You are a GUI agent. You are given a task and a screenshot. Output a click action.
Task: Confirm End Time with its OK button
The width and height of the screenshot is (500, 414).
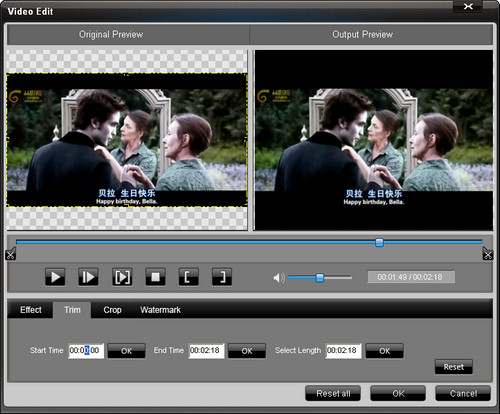pos(247,351)
